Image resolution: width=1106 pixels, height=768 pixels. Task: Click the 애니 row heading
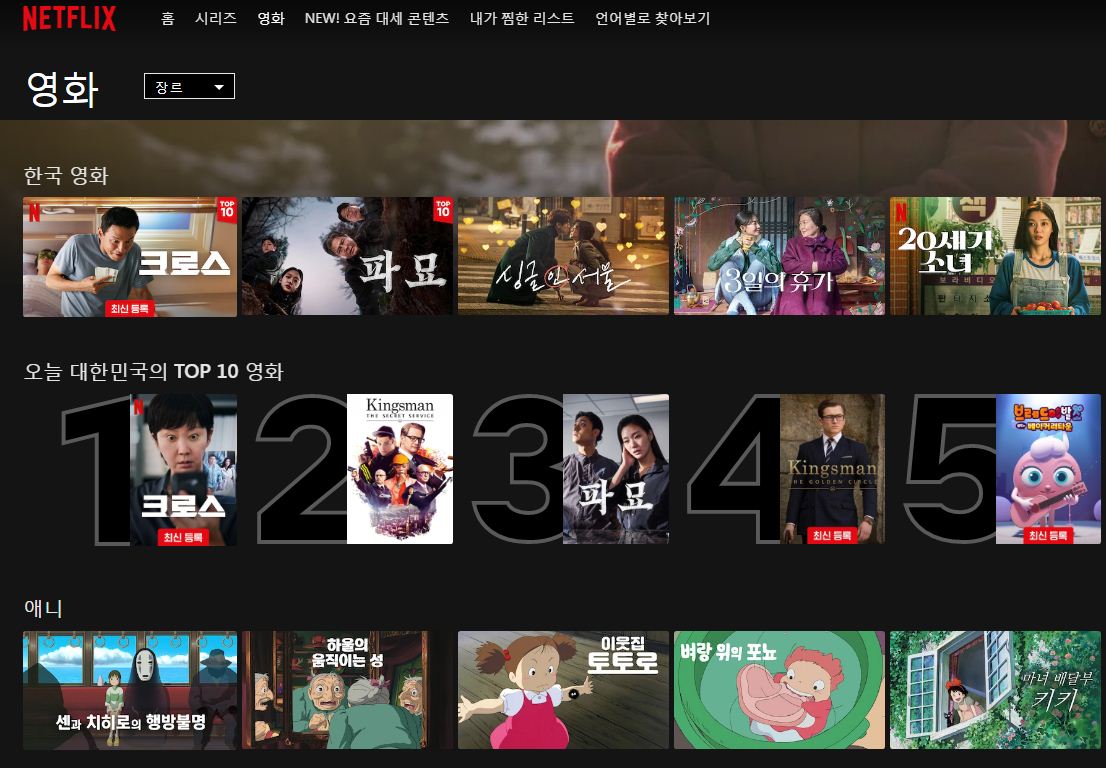pyautogui.click(x=43, y=608)
